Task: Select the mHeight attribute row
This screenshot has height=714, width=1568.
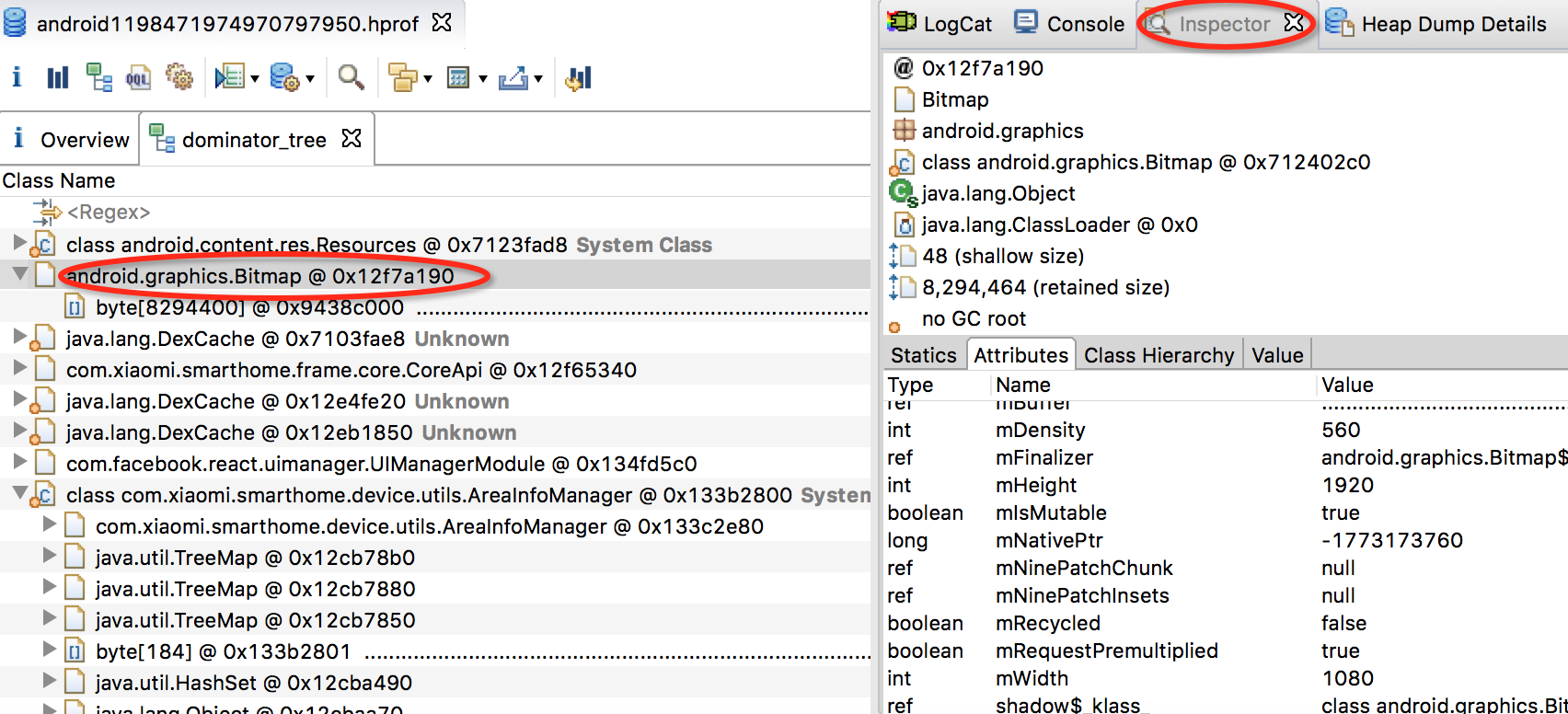Action: pyautogui.click(x=1226, y=485)
